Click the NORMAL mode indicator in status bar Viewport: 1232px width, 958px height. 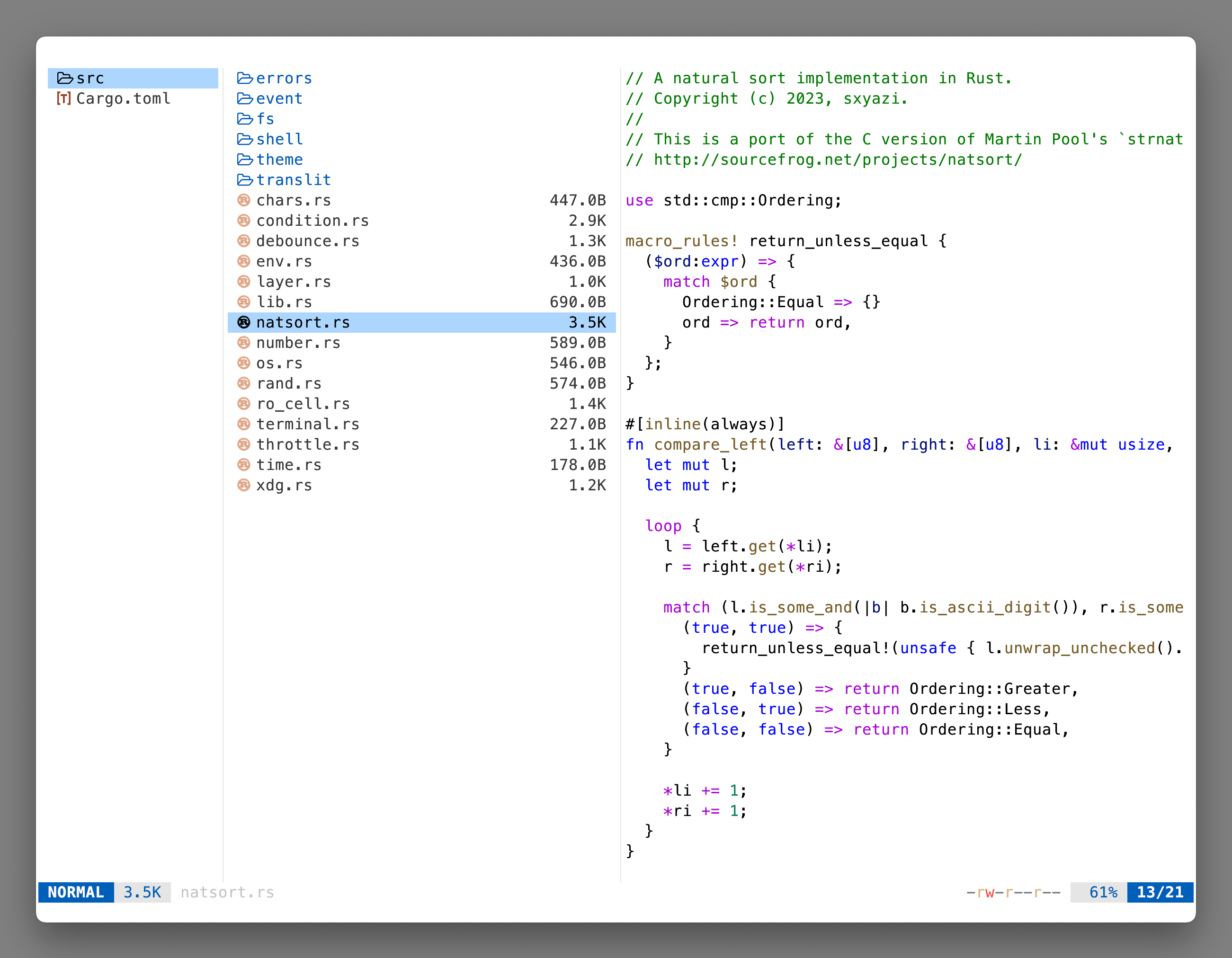point(76,891)
